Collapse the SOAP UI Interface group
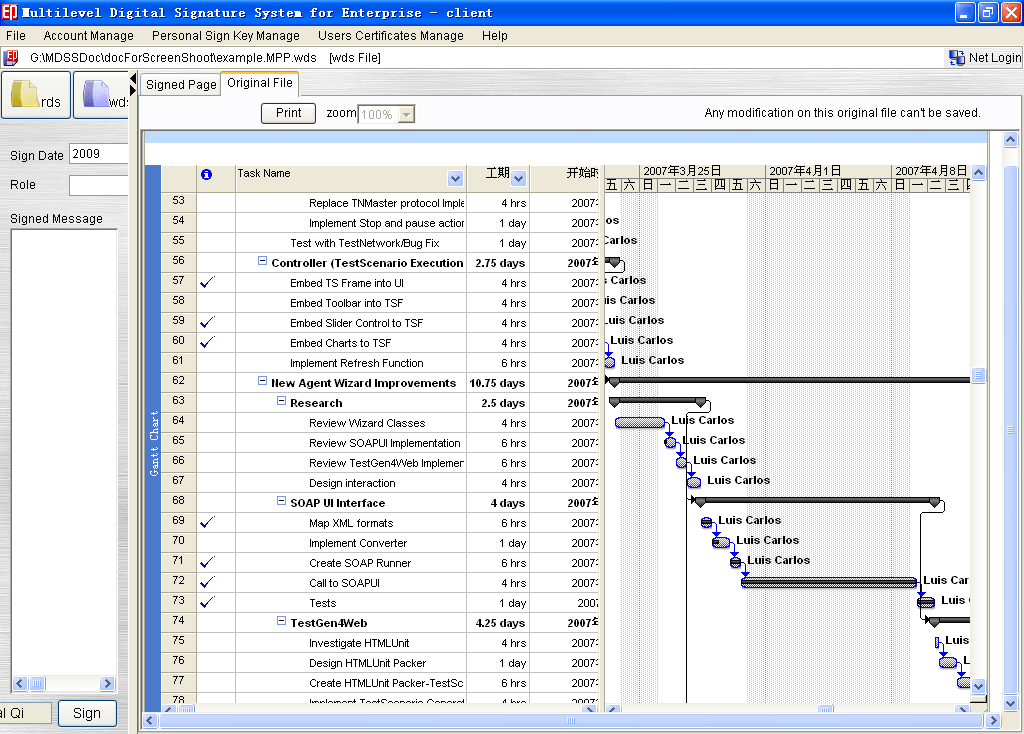This screenshot has height=734, width=1024. [x=281, y=501]
